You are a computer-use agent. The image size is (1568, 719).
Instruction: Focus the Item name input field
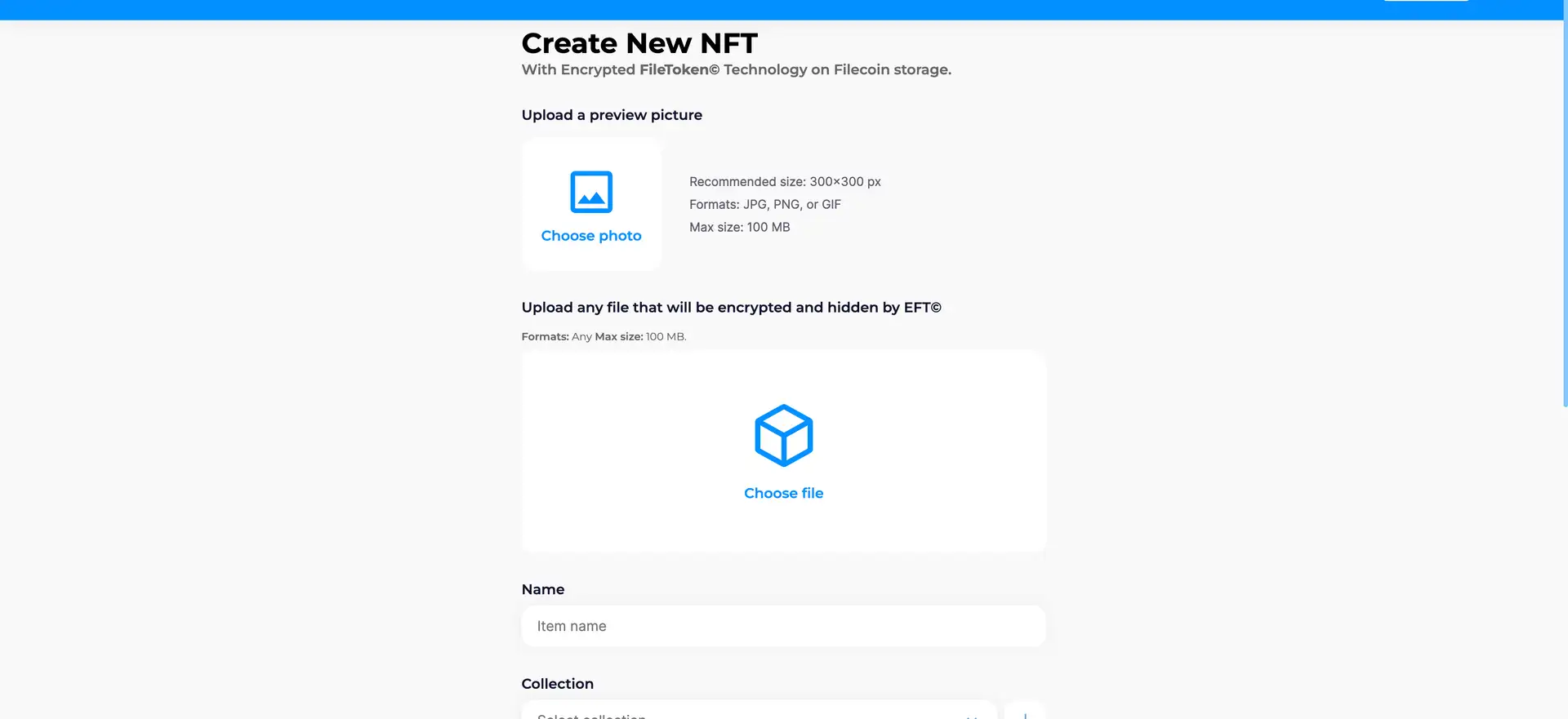pyautogui.click(x=783, y=626)
